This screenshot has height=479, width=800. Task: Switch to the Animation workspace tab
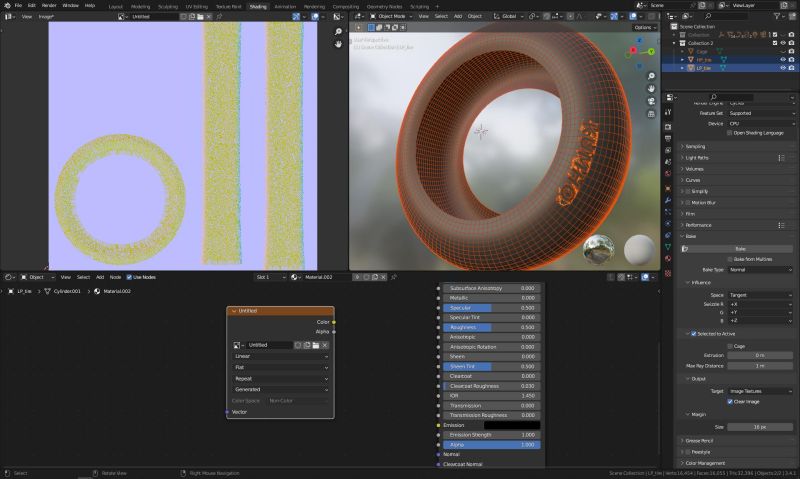pyautogui.click(x=285, y=7)
